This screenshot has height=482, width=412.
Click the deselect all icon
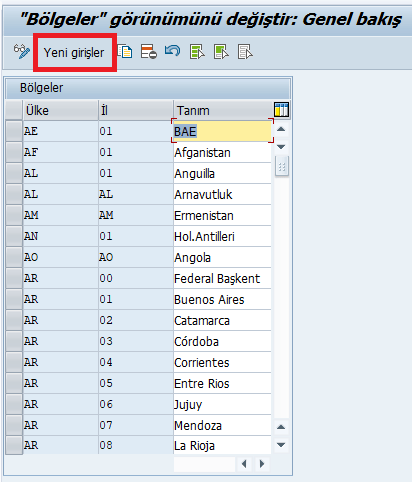point(245,52)
